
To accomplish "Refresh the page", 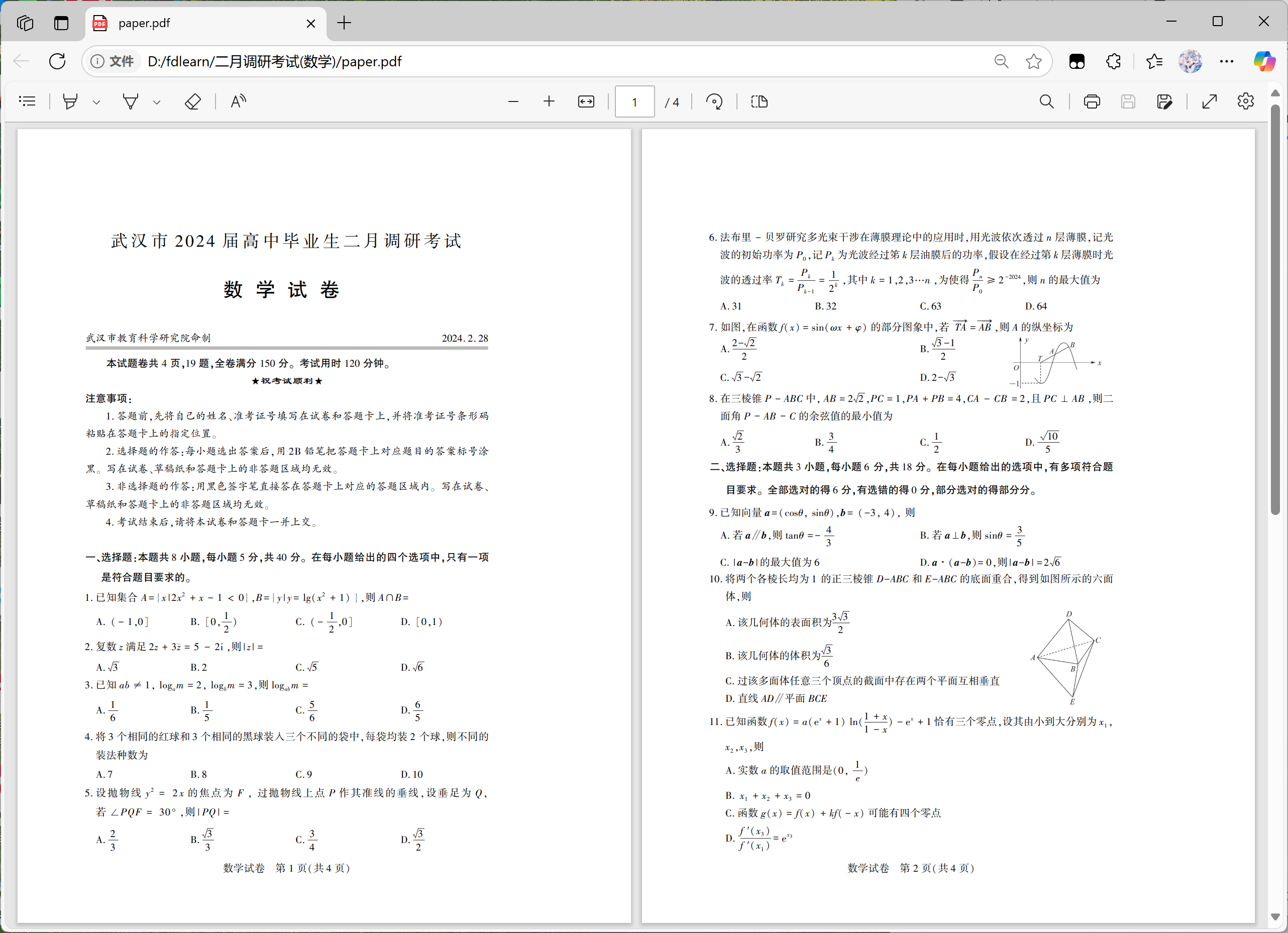I will click(57, 61).
